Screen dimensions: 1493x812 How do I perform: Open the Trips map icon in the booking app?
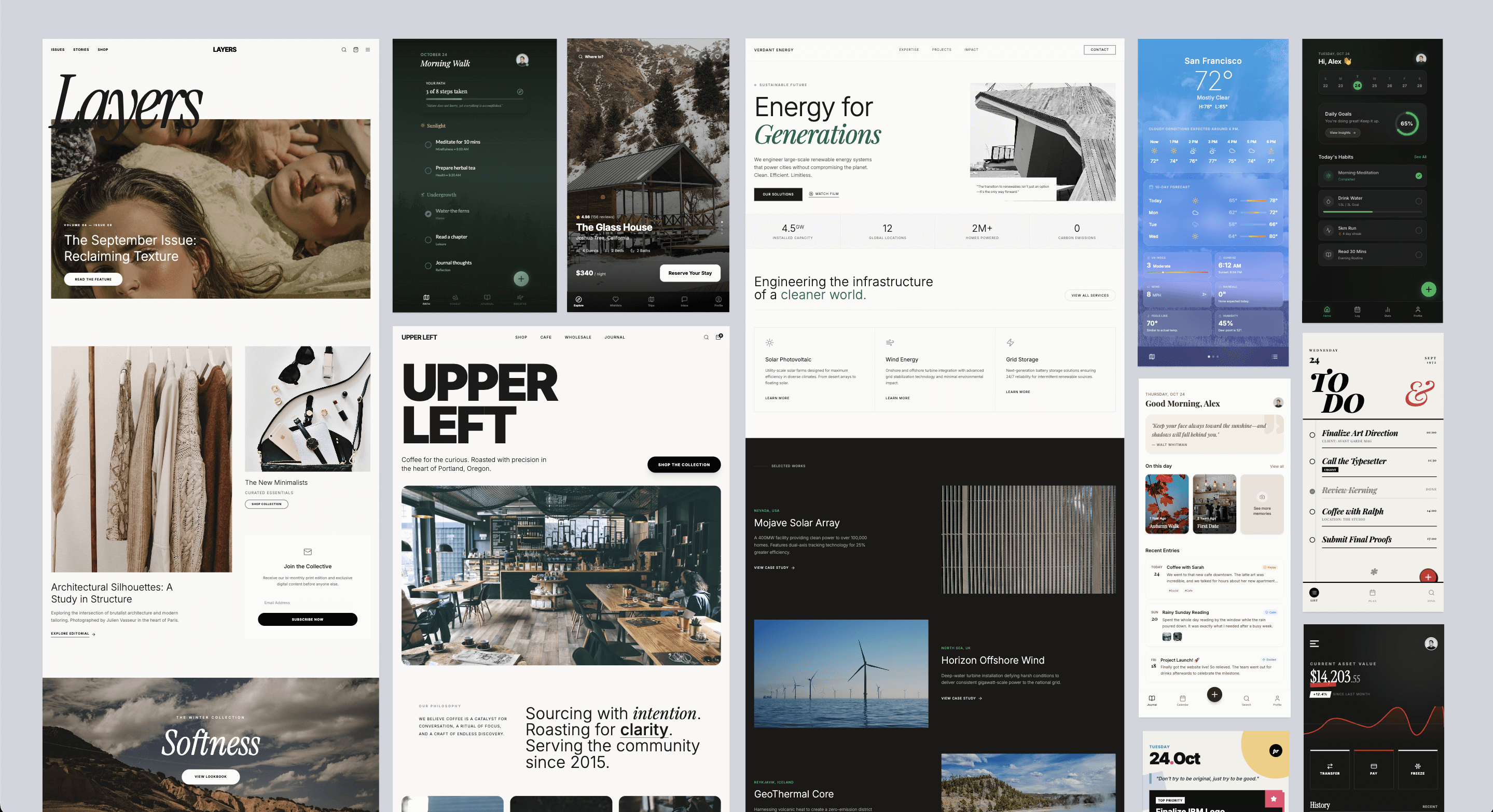(652, 299)
